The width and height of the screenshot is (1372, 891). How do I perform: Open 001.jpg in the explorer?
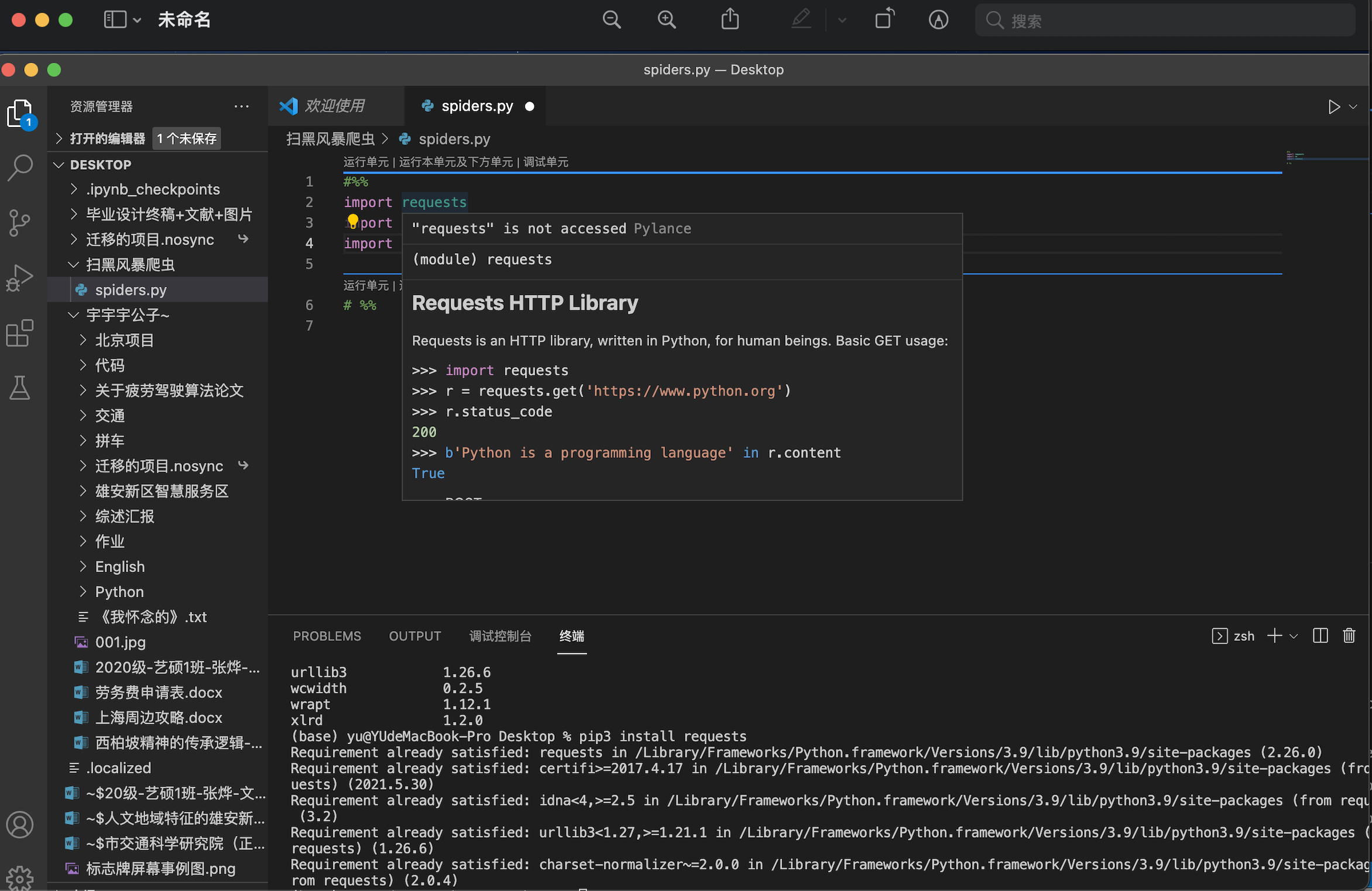click(x=120, y=643)
